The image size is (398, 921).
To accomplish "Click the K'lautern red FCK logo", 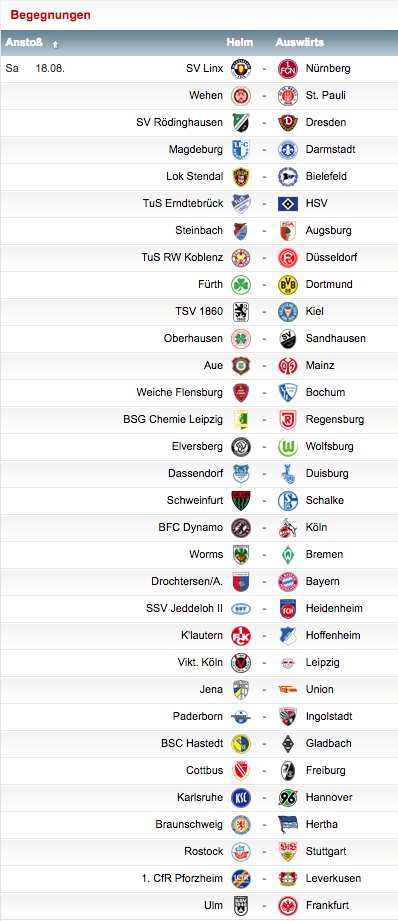I will coord(241,636).
